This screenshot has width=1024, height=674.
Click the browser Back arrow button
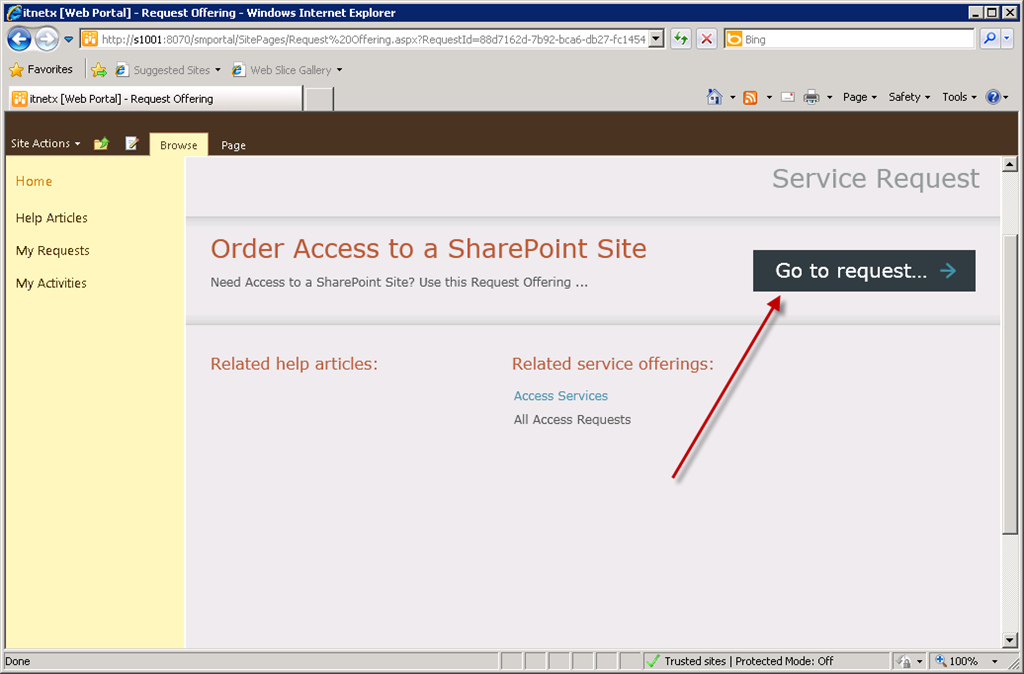(x=19, y=39)
